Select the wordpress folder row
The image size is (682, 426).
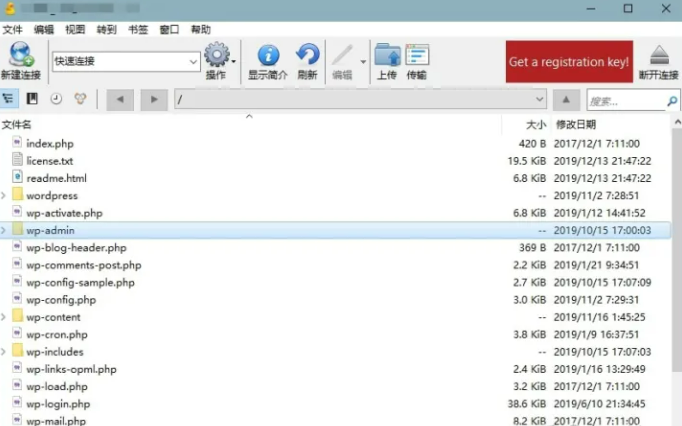coord(335,195)
